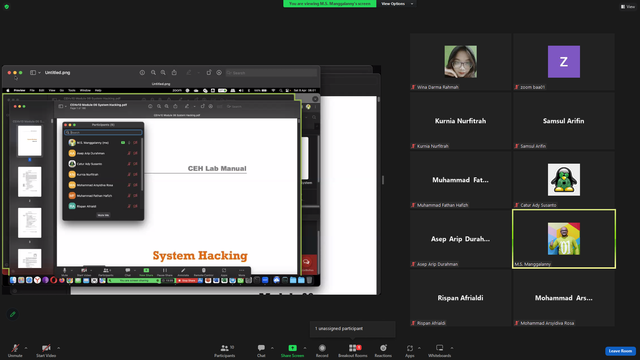
Task: Click the handle between shared screen and gallery
Action: (x=383, y=180)
